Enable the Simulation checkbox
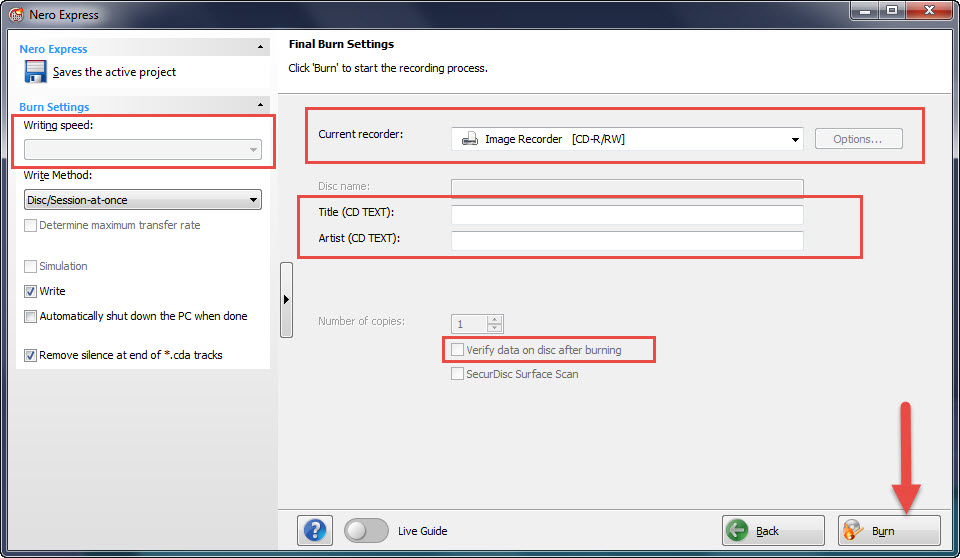 (30, 266)
